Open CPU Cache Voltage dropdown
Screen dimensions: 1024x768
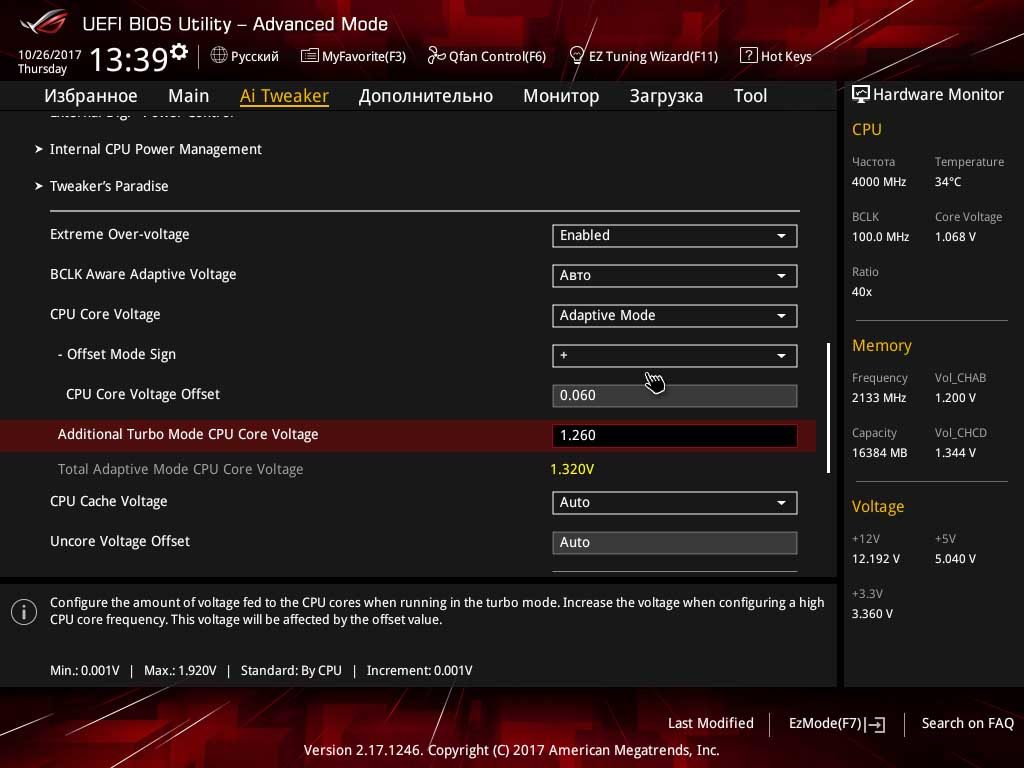click(x=674, y=503)
